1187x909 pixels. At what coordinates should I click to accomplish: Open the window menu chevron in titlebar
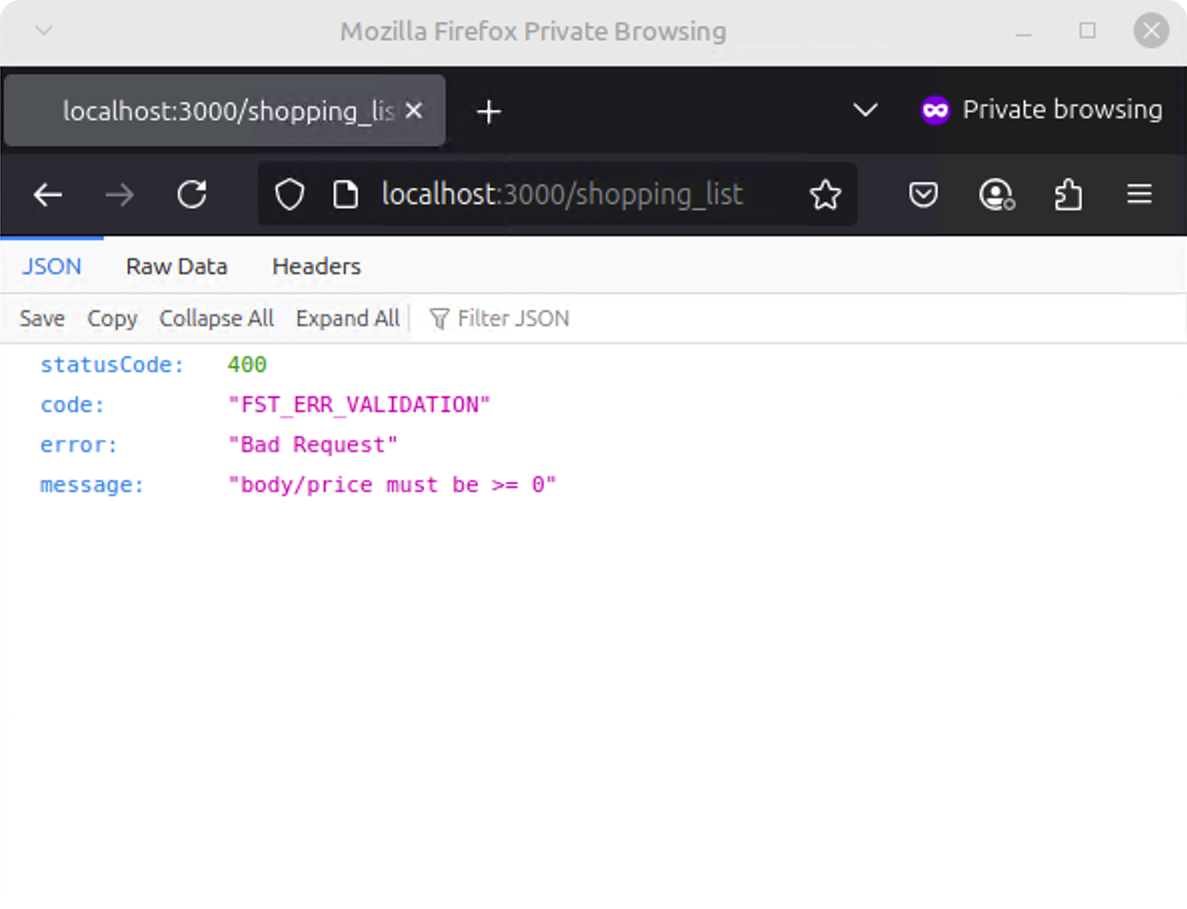click(43, 31)
